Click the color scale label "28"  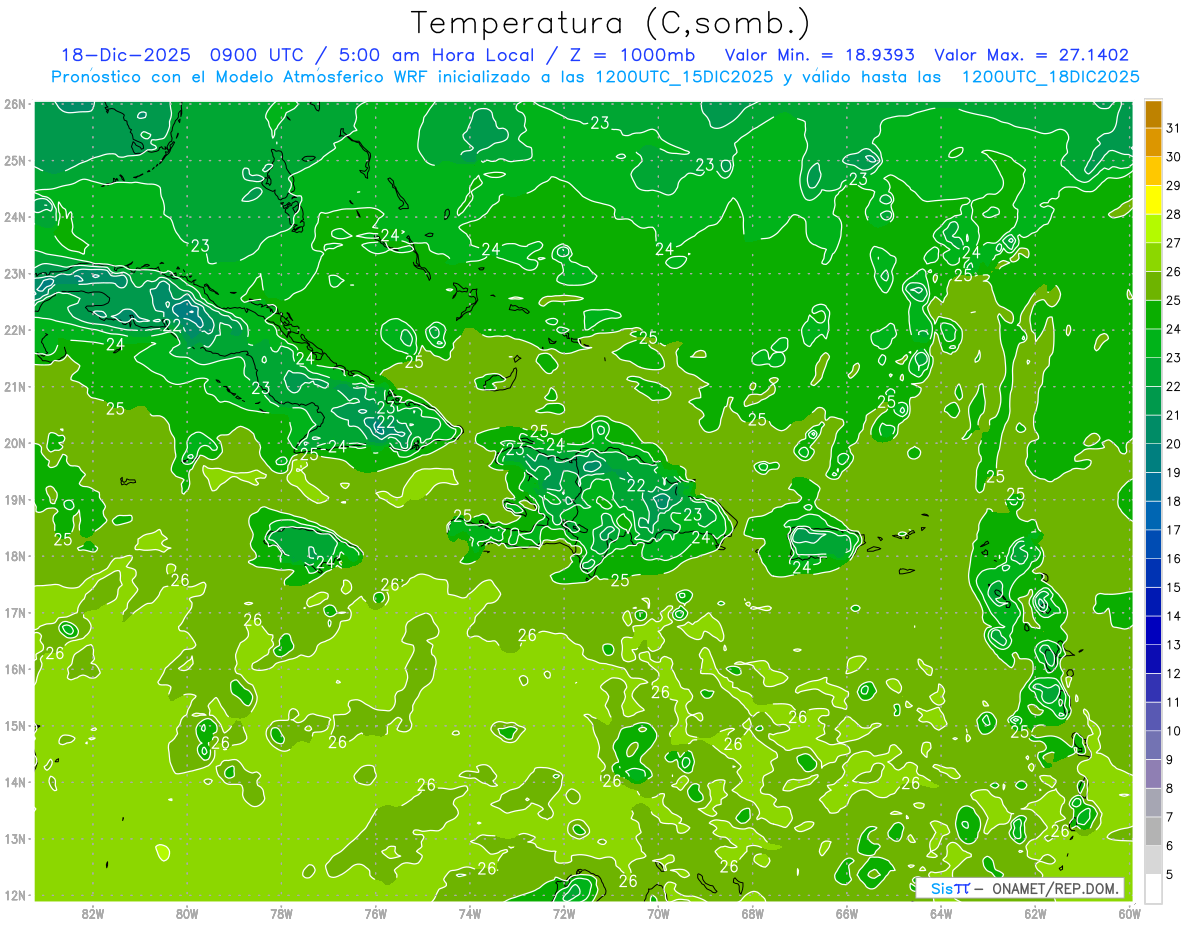coord(1173,215)
